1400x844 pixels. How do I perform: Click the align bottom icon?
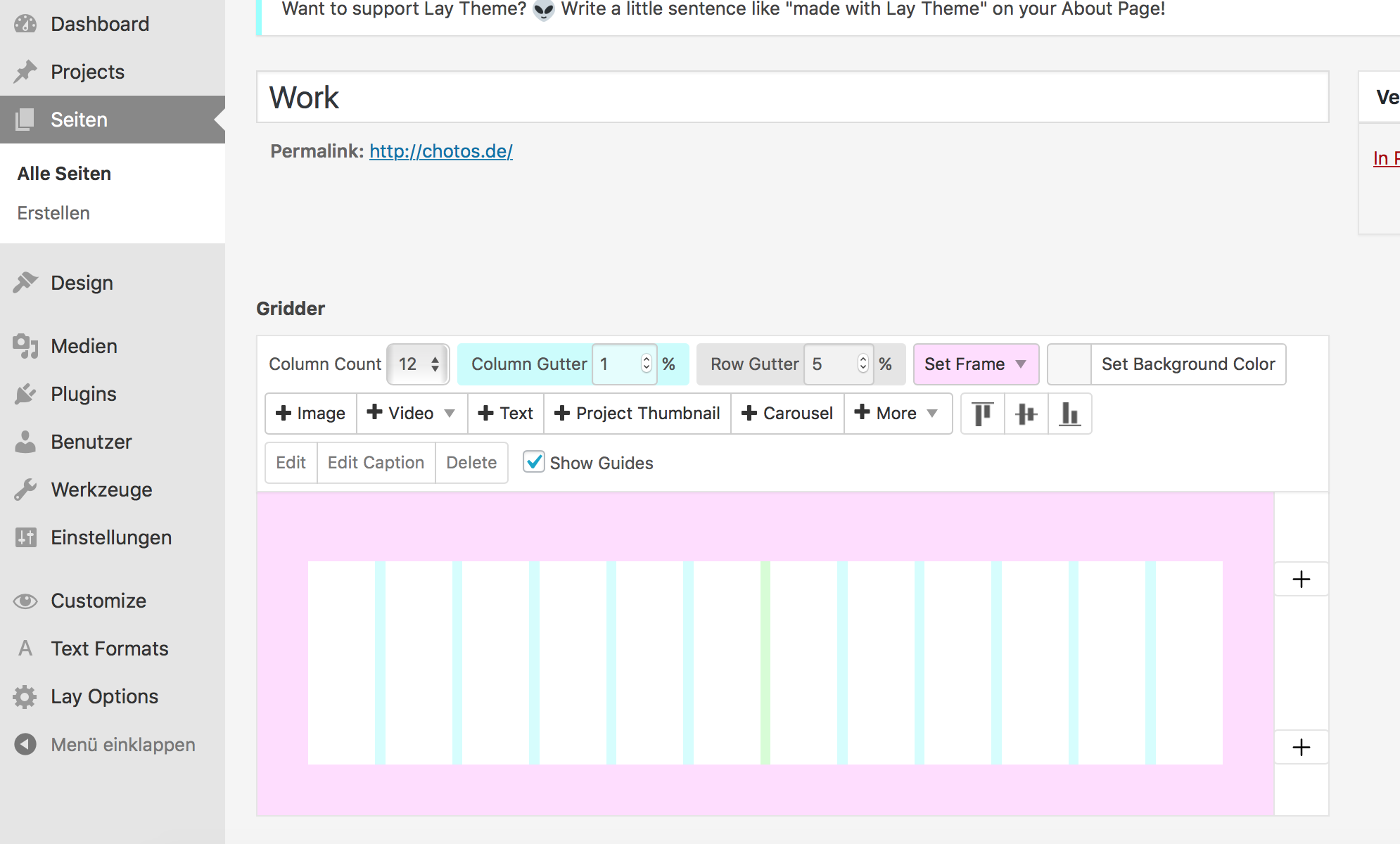1069,414
